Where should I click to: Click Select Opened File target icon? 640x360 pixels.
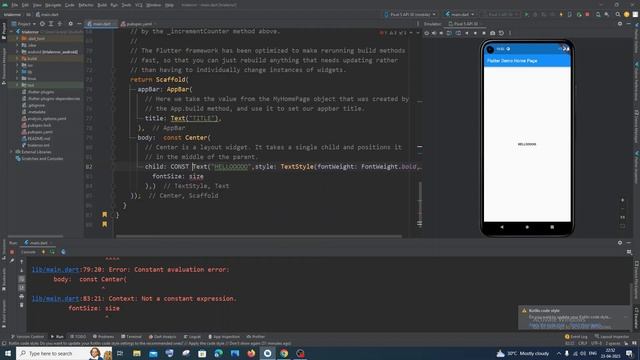coord(42,24)
